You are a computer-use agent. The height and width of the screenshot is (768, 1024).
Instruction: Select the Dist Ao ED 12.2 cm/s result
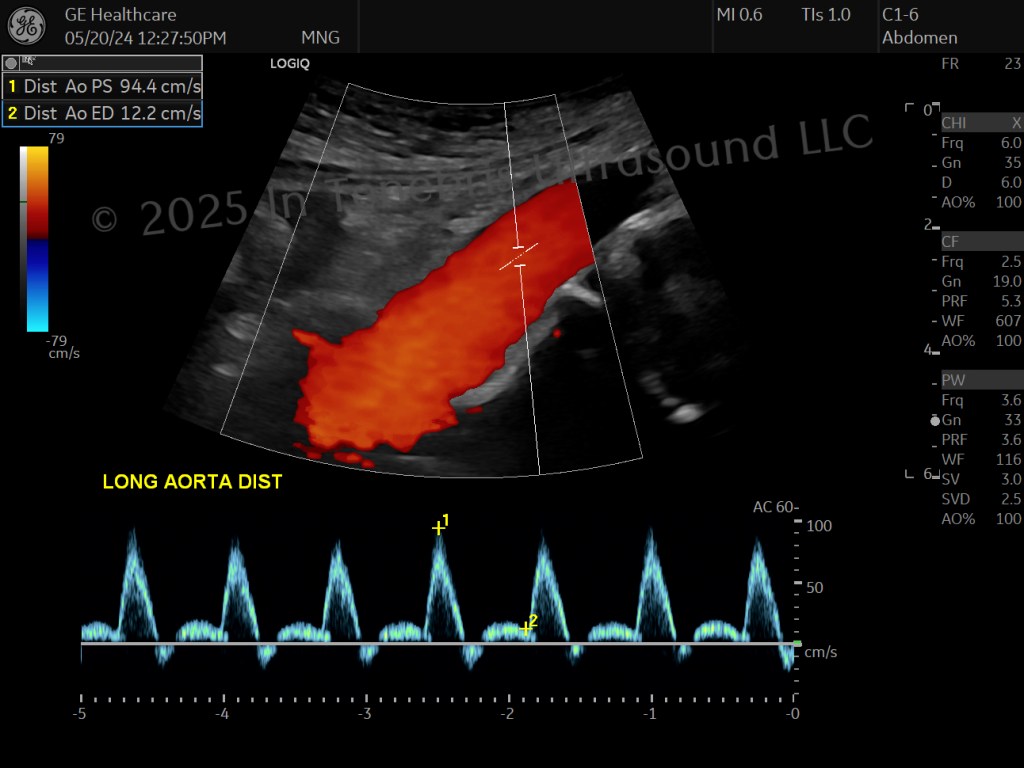[x=103, y=113]
